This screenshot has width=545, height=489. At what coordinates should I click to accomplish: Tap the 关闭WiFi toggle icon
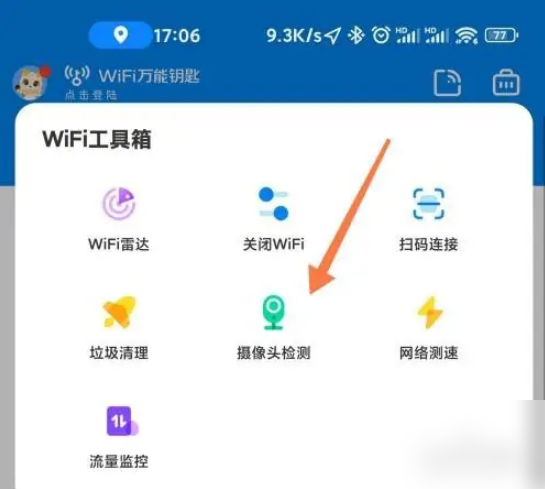coord(274,204)
